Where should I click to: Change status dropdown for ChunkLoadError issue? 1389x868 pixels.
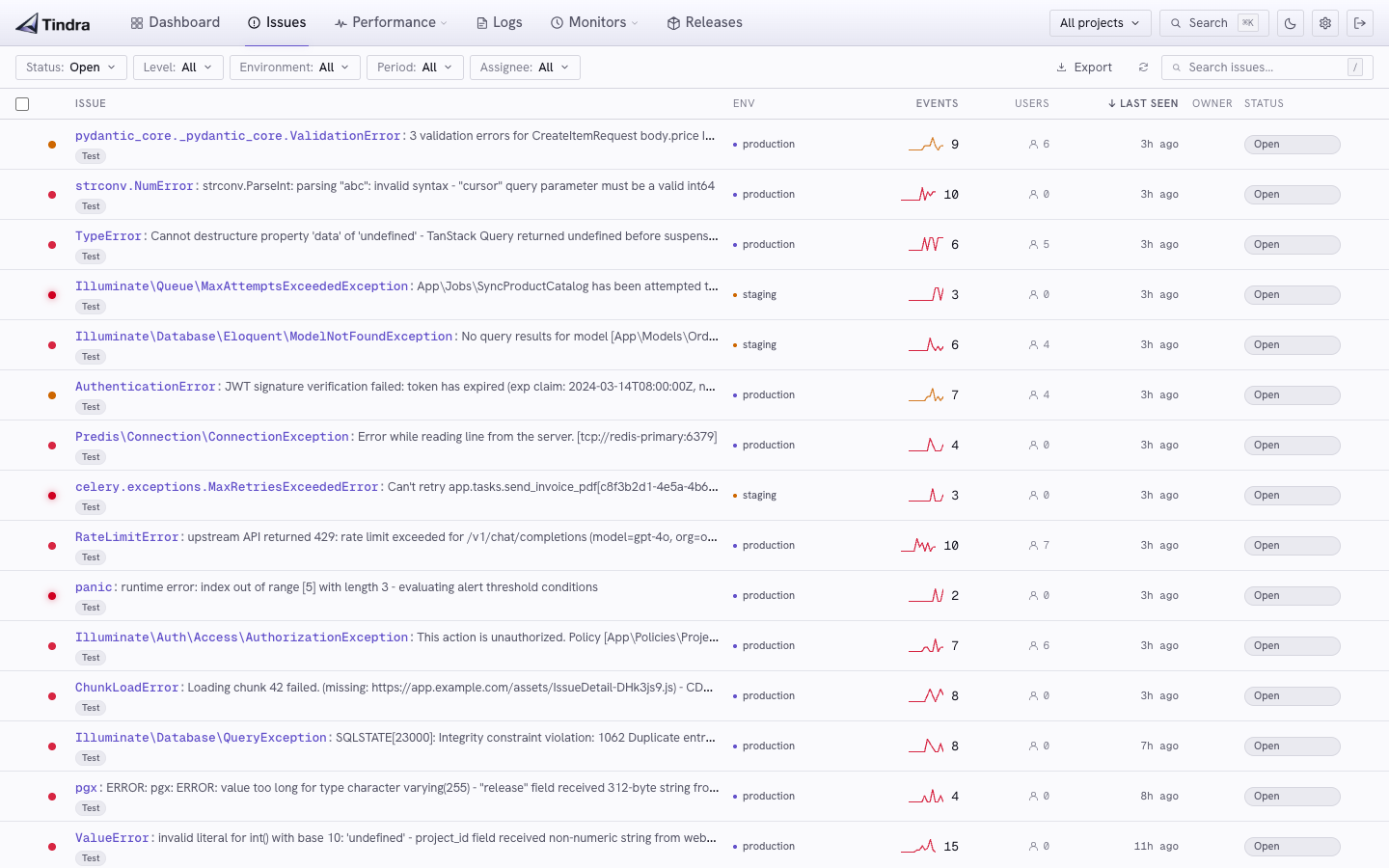[x=1292, y=696]
